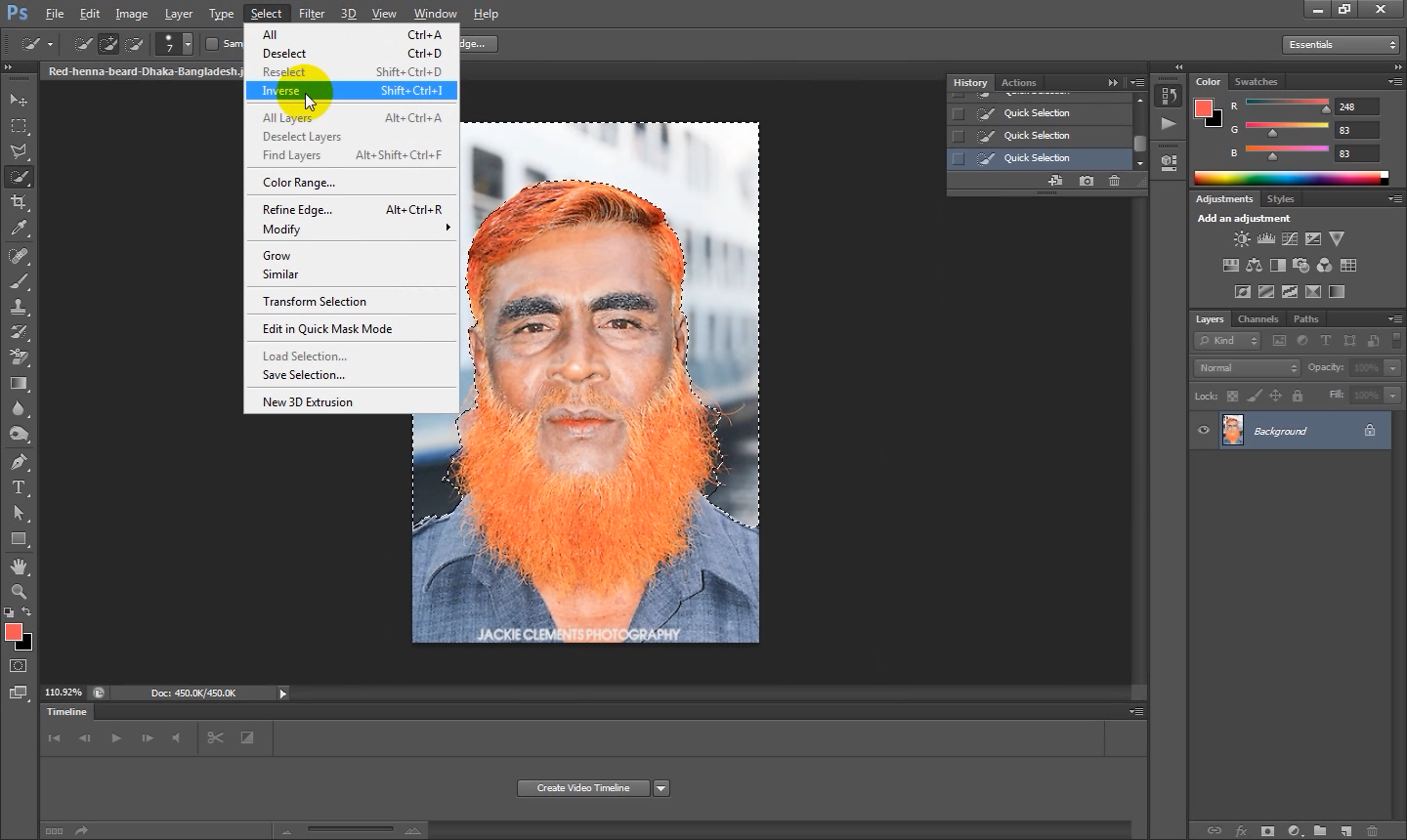Click the Brightness/Contrast adjustment icon
1407x840 pixels.
(1242, 239)
